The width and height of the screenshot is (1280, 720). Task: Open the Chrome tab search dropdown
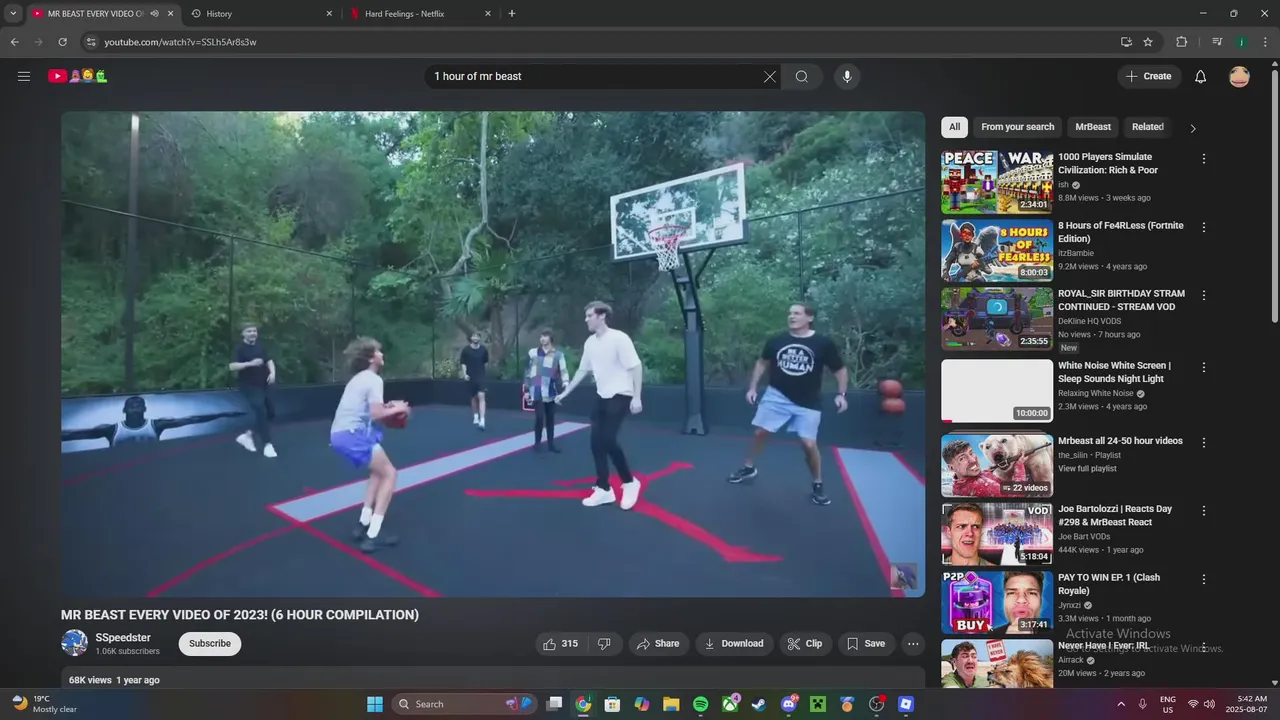(x=13, y=14)
